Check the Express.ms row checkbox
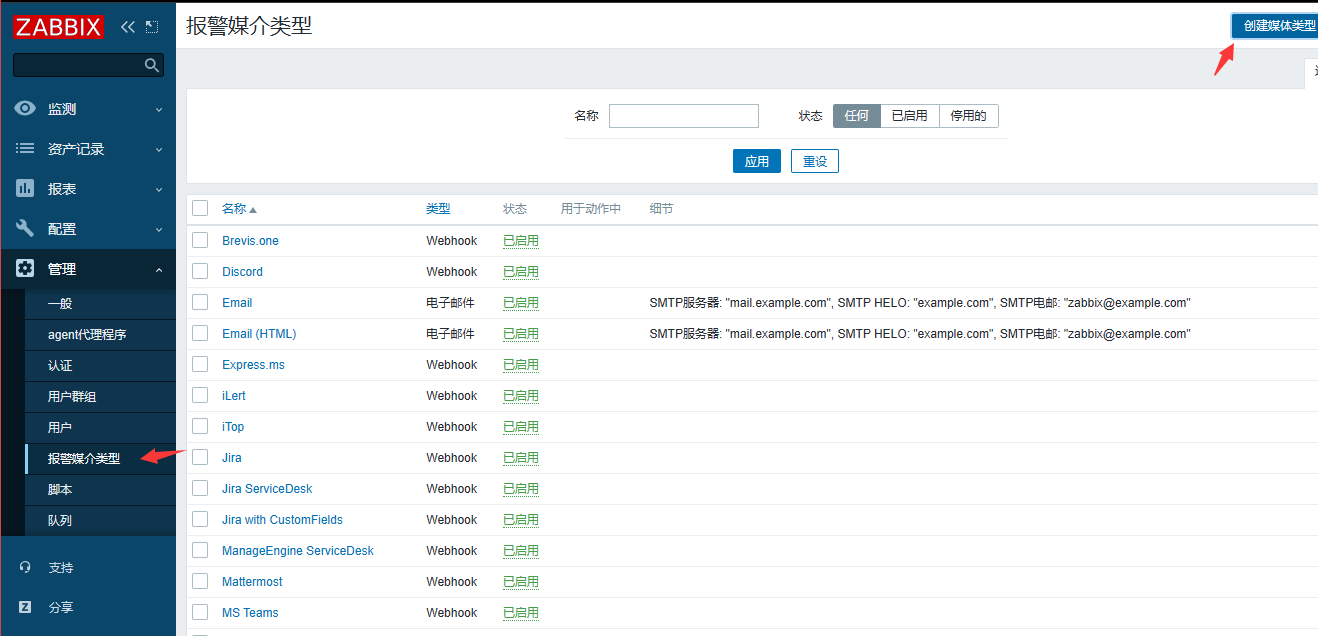Screen dimensions: 1318x636 (x=200, y=364)
